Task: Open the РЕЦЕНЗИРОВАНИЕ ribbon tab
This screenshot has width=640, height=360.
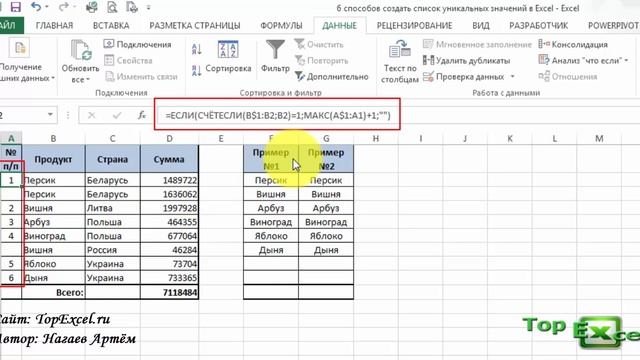Action: (414, 25)
